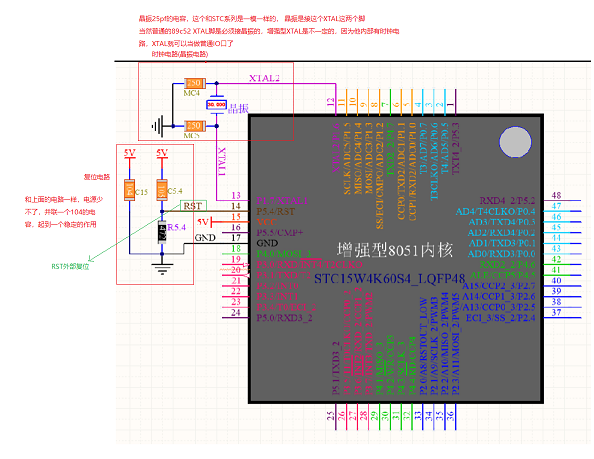
Task: Select bottom pin number 29
Action: click(374, 416)
